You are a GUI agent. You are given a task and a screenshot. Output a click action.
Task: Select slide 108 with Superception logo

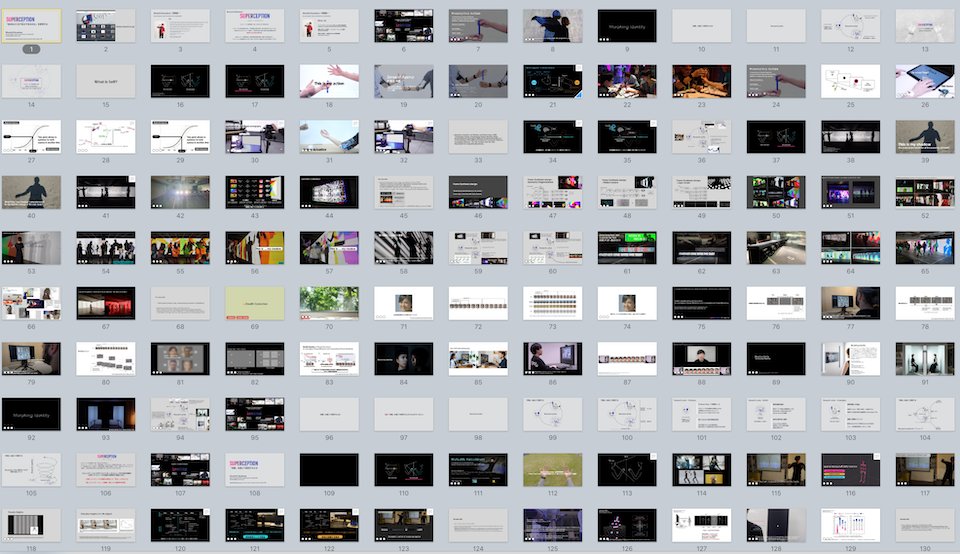pos(254,469)
